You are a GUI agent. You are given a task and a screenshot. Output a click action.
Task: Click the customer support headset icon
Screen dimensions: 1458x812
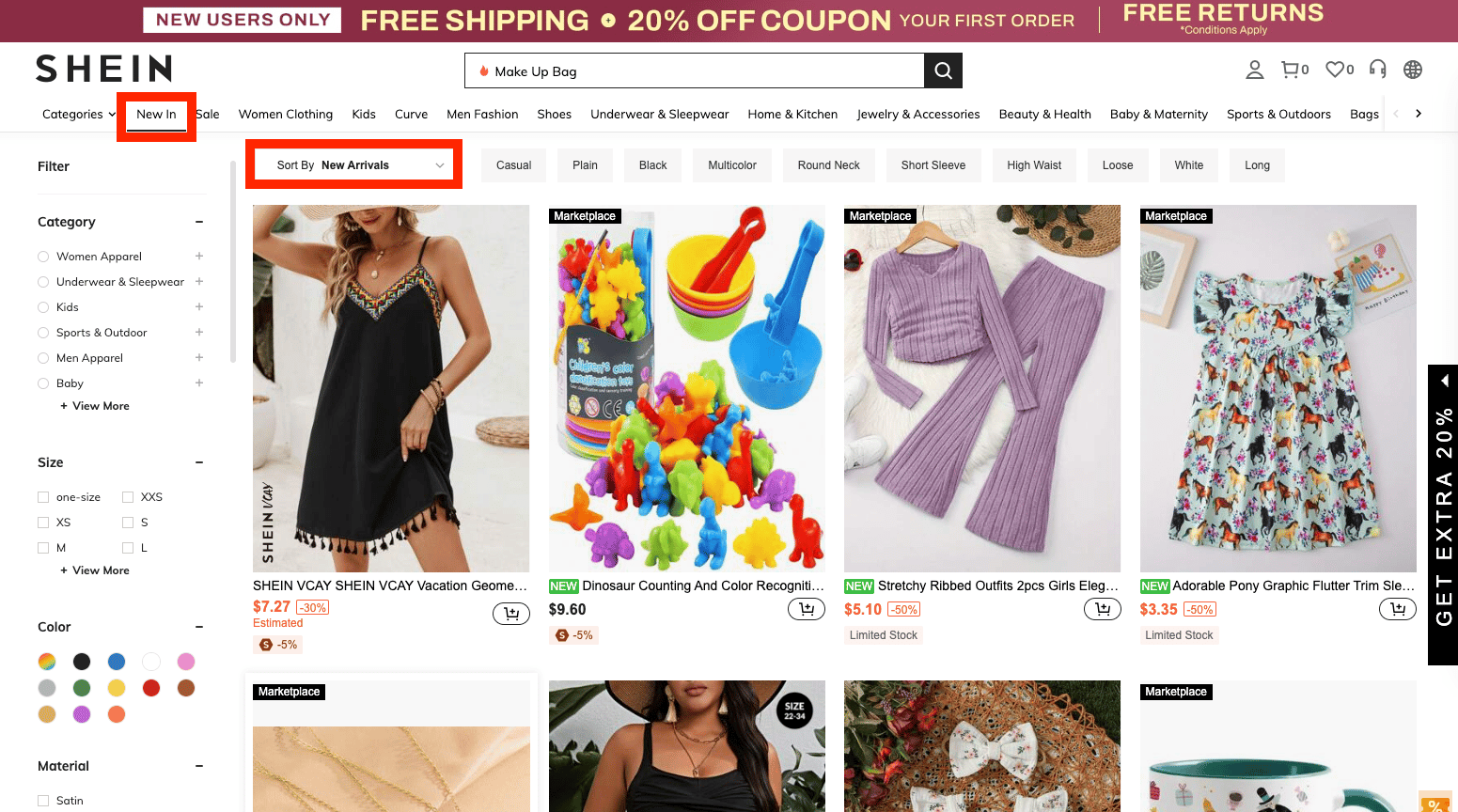pyautogui.click(x=1377, y=69)
